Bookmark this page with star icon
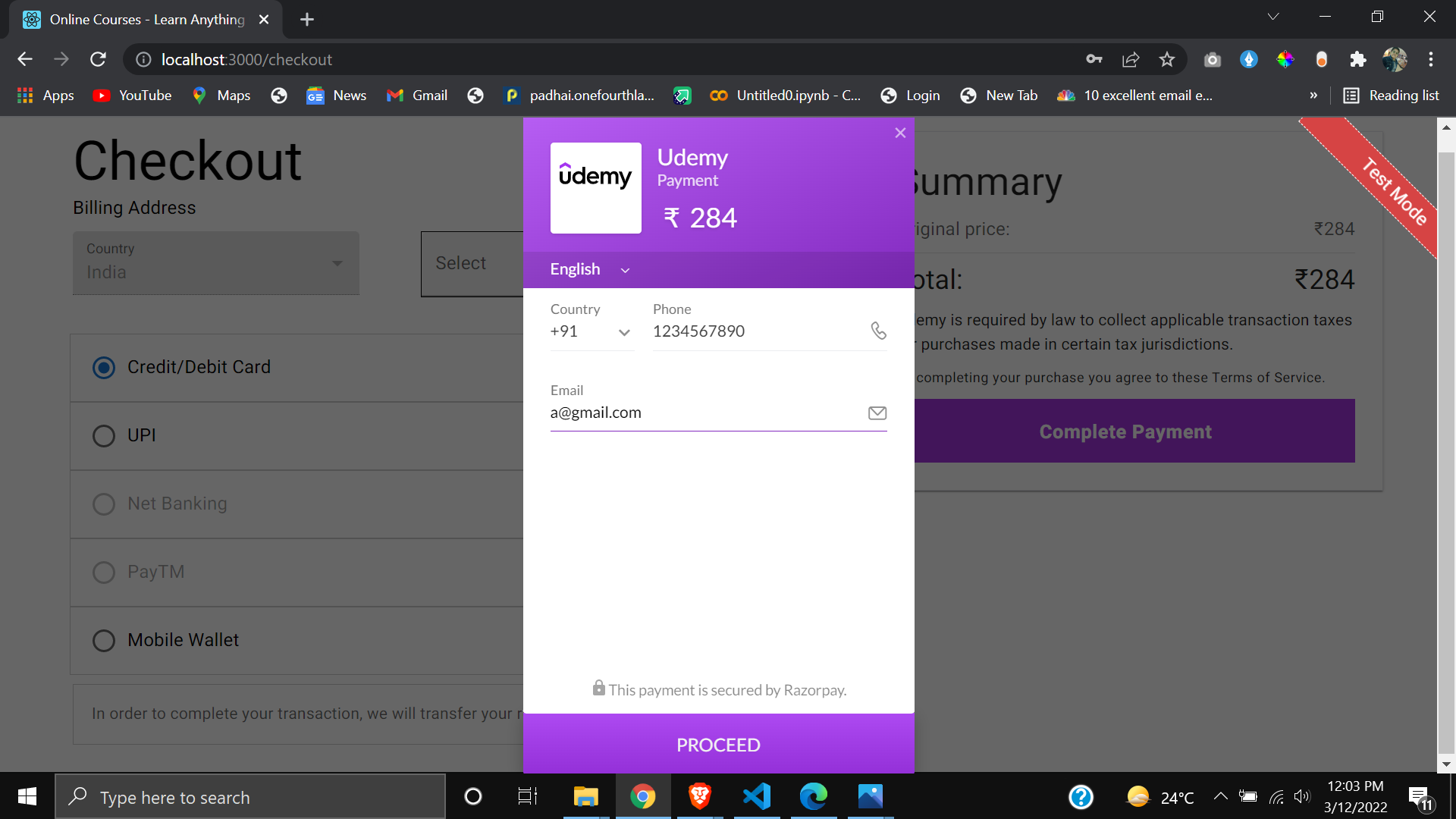Screen dimensions: 1456x819 tap(1166, 59)
